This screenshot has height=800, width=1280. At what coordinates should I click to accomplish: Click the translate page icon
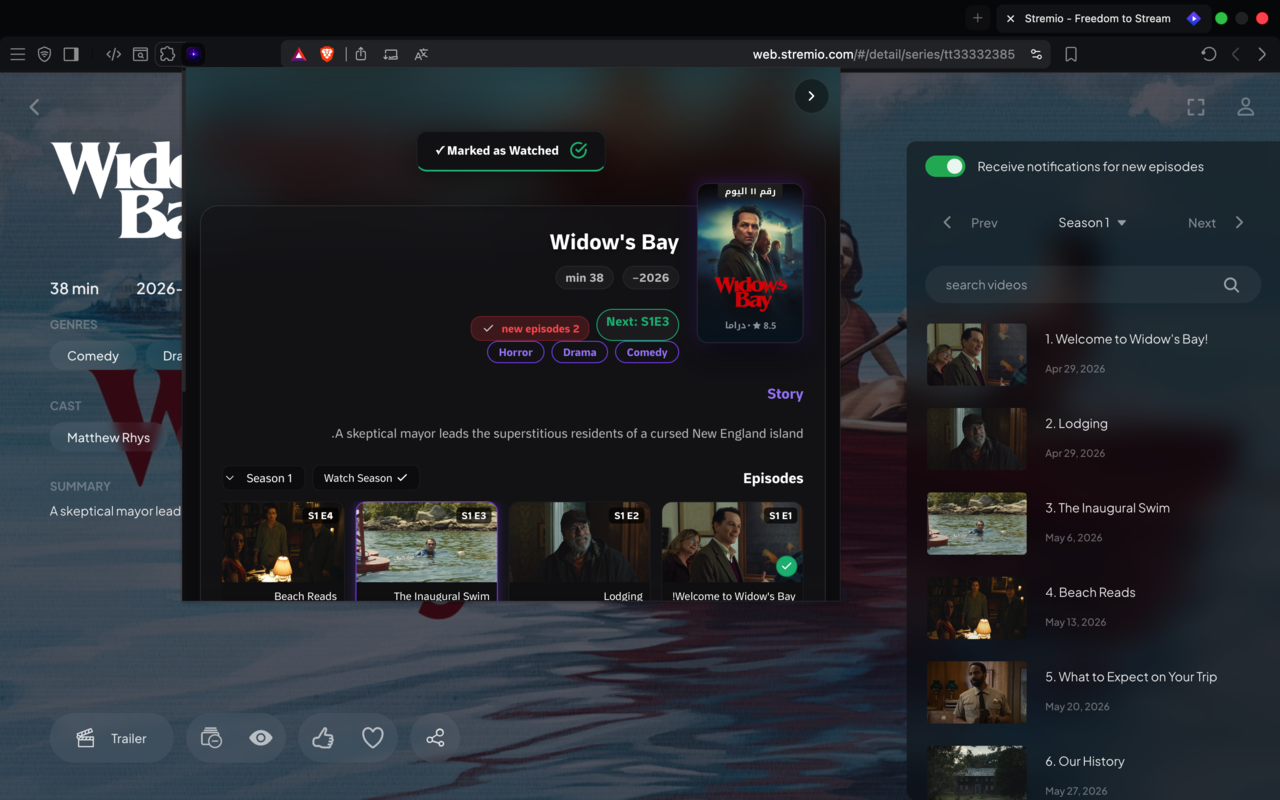click(421, 54)
